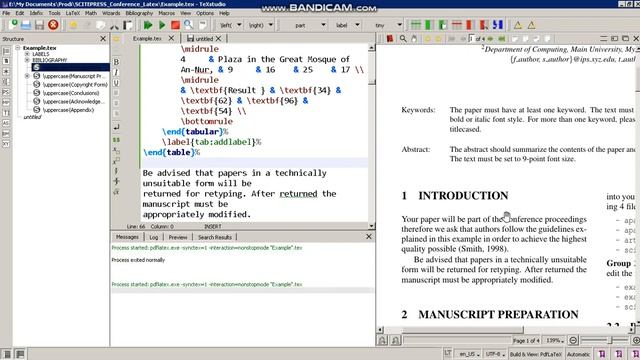Viewport: 640px width, 360px height.
Task: Click the Newline return-arrow icon
Action: tap(116, 127)
